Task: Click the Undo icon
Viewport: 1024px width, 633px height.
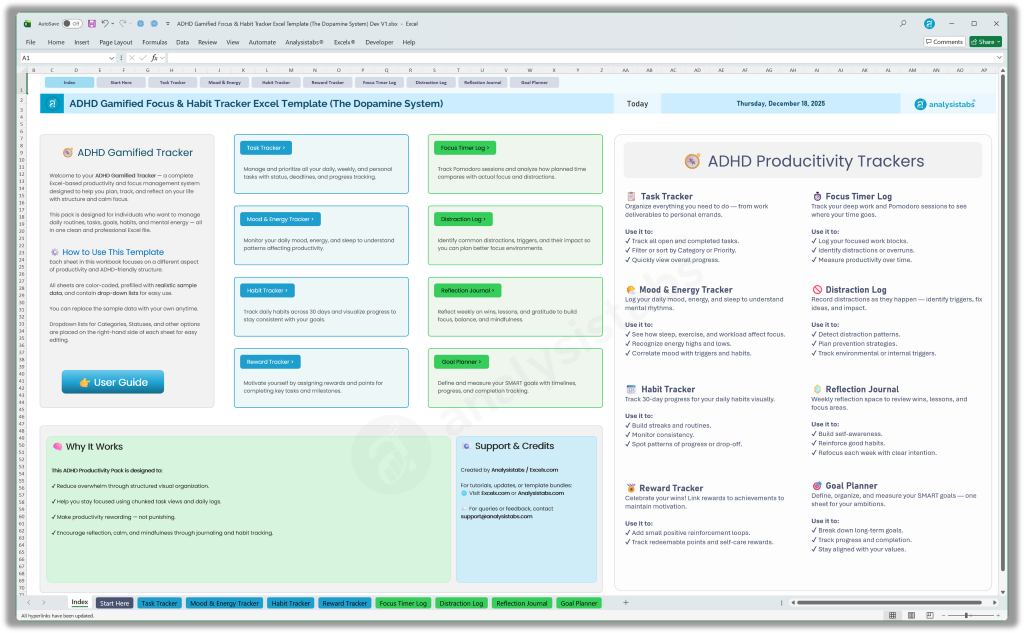Action: coord(105,22)
